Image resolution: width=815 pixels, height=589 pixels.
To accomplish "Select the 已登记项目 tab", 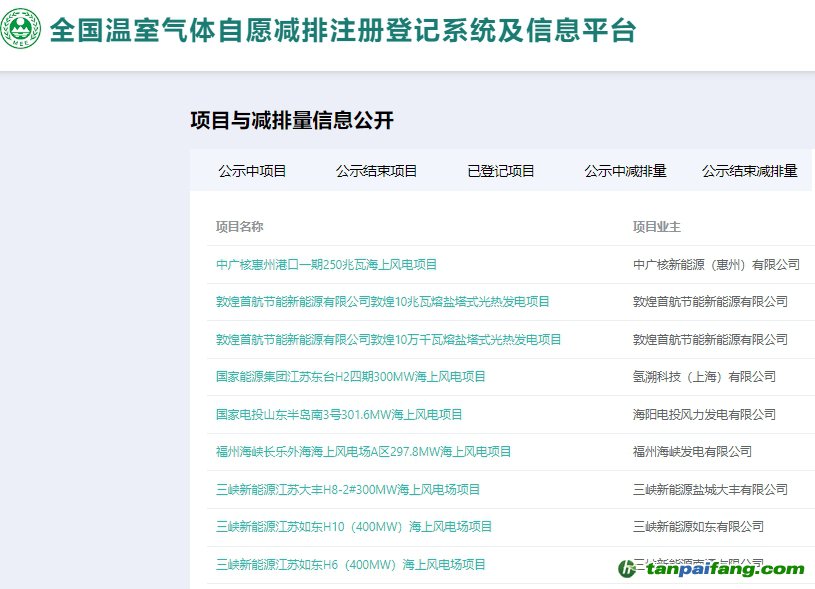I will point(501,171).
